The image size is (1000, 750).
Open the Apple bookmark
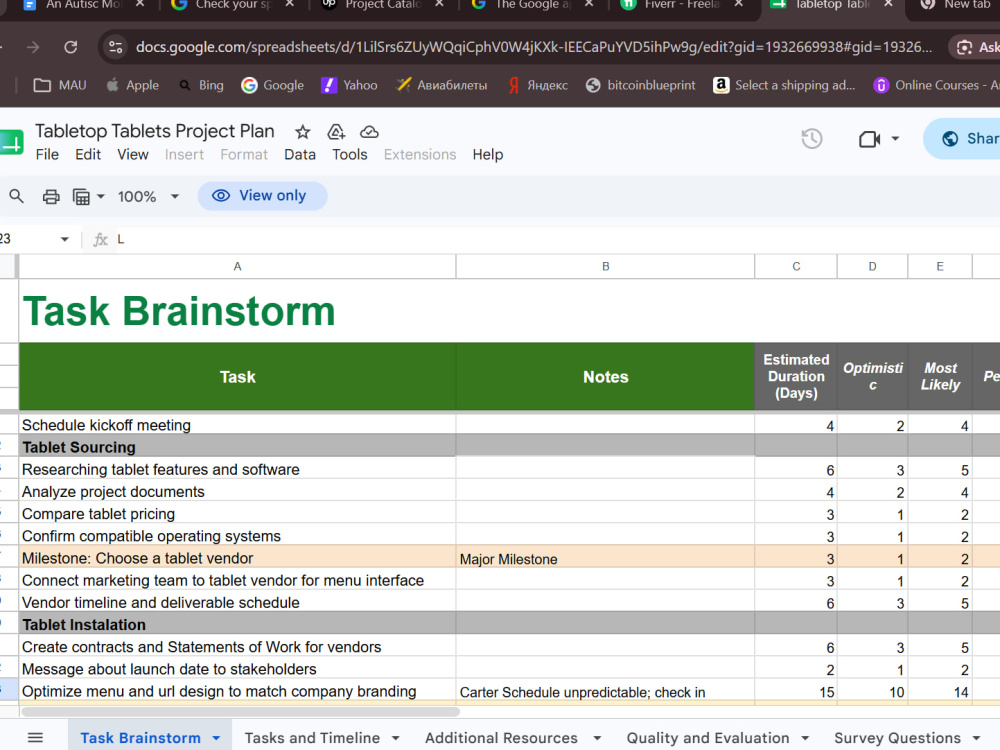[x=132, y=85]
